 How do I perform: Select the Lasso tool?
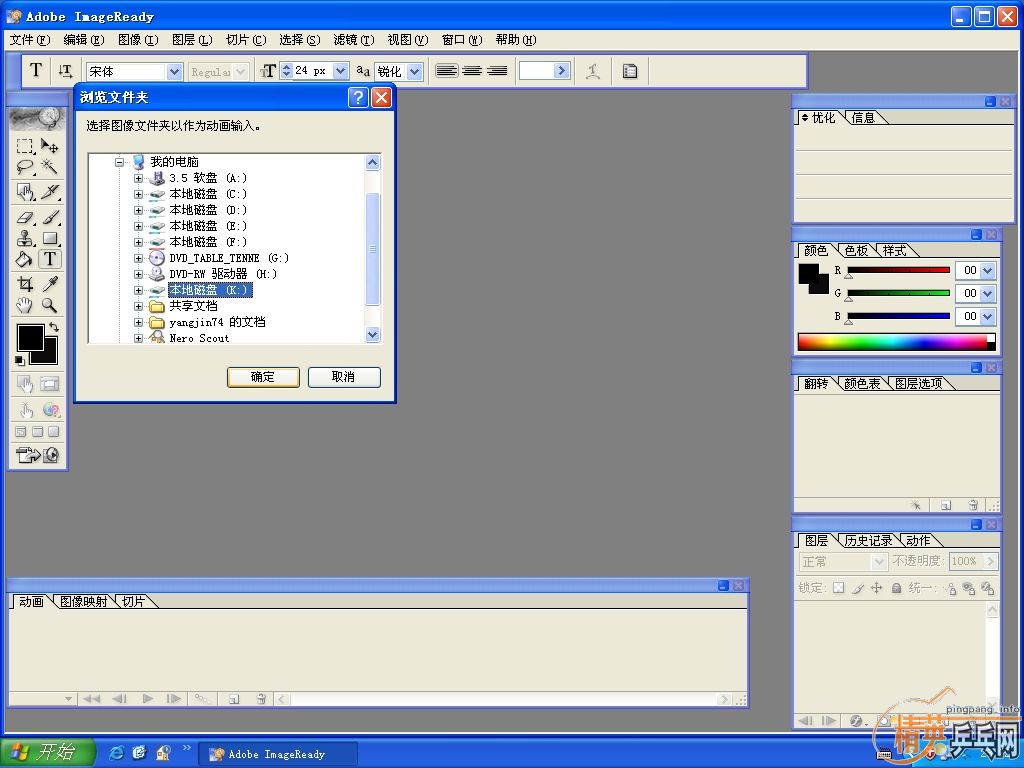click(25, 167)
